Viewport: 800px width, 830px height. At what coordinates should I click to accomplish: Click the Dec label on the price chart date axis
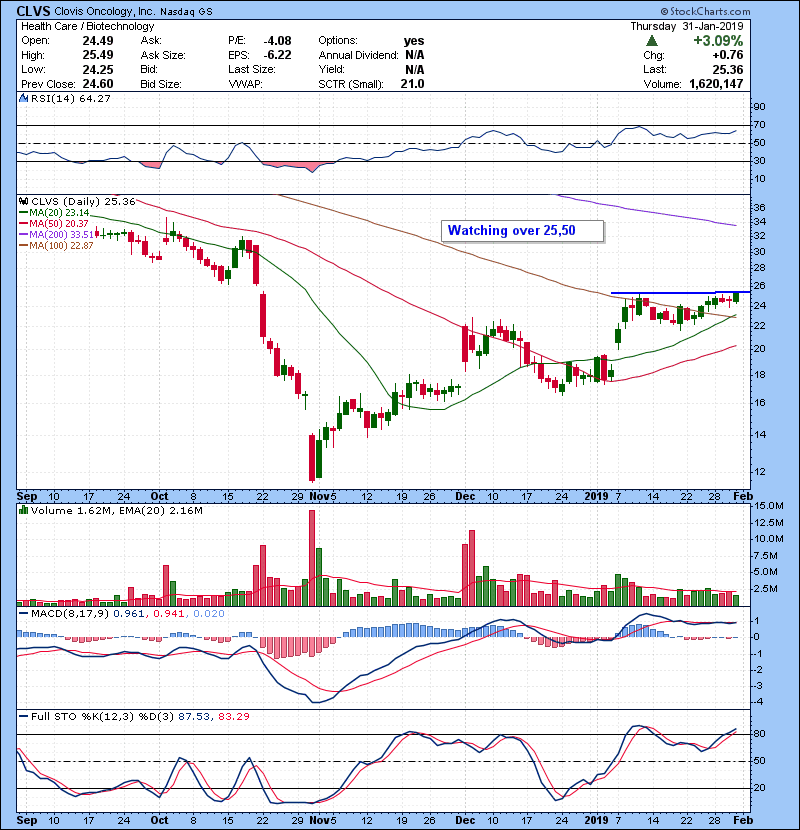coord(465,496)
